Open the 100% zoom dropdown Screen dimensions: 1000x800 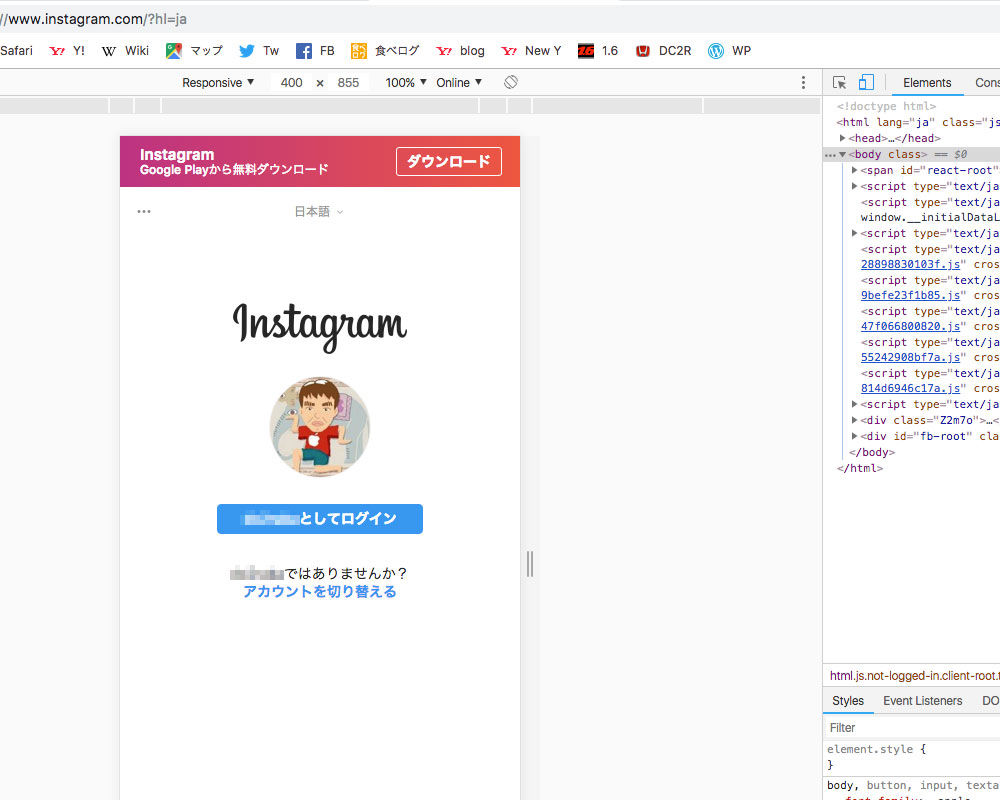[x=406, y=82]
